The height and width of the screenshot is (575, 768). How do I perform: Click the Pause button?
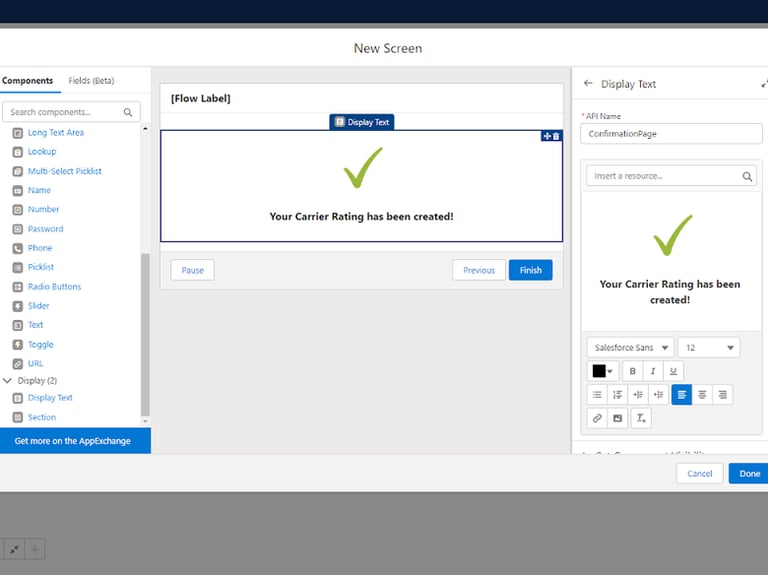(192, 270)
